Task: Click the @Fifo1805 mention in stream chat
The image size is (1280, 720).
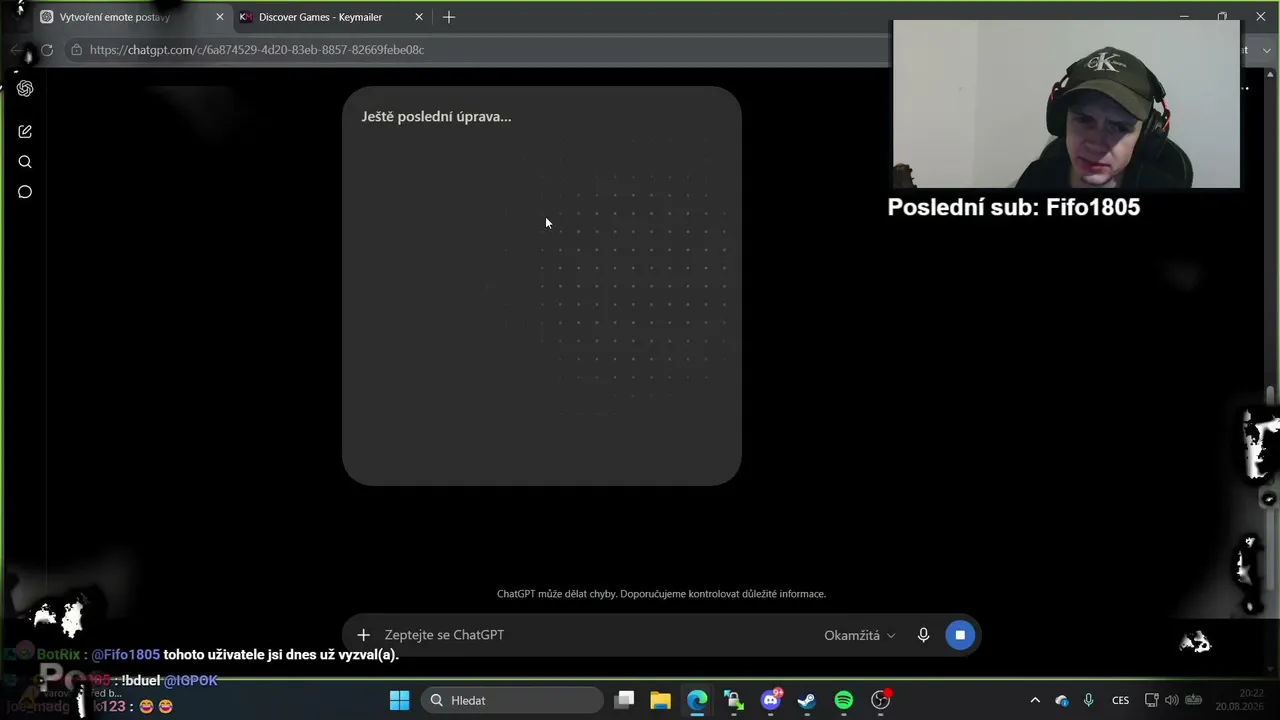Action: pos(126,655)
